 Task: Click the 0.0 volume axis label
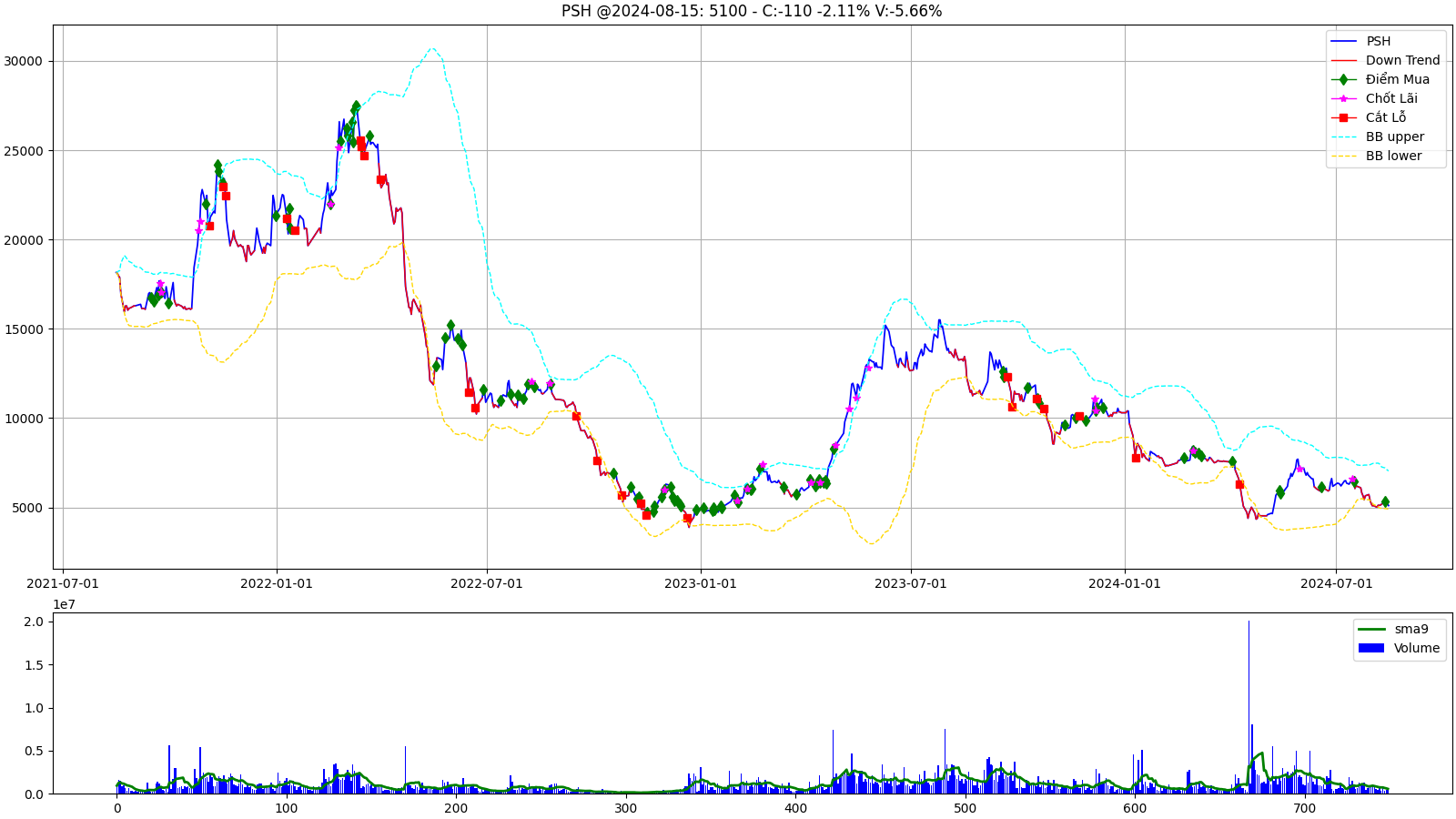pos(34,794)
